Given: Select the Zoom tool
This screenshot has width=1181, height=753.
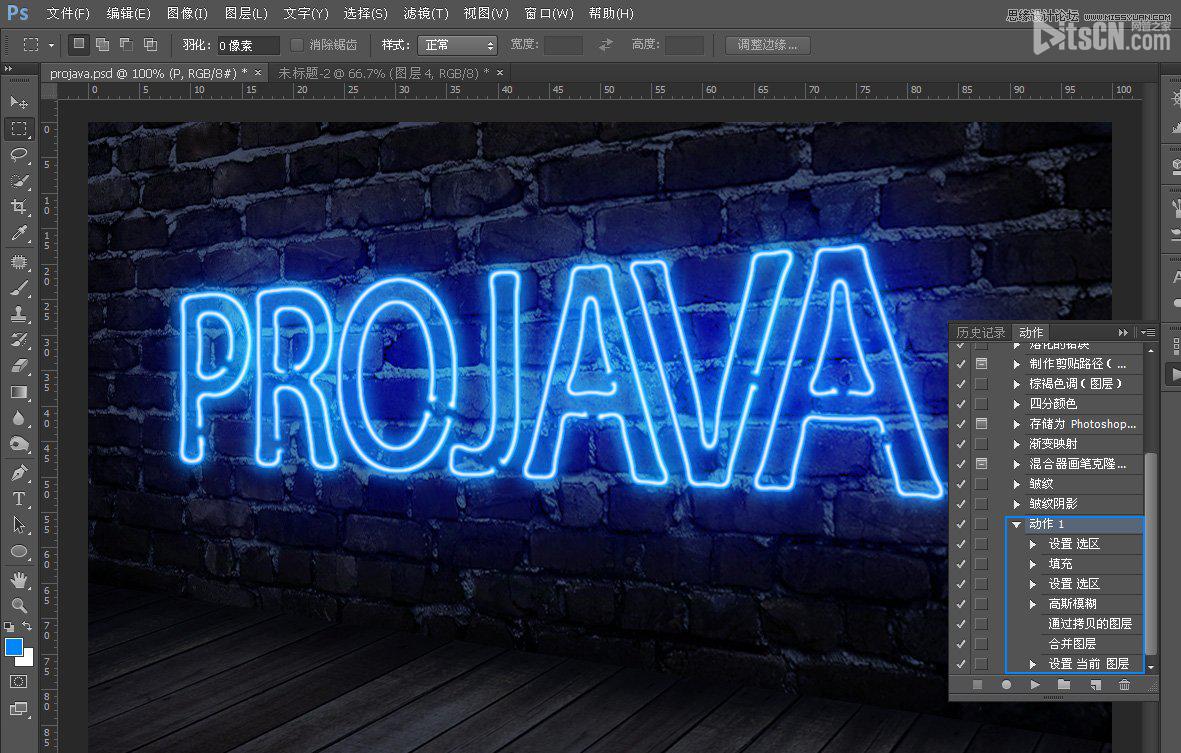Looking at the screenshot, I should (18, 604).
